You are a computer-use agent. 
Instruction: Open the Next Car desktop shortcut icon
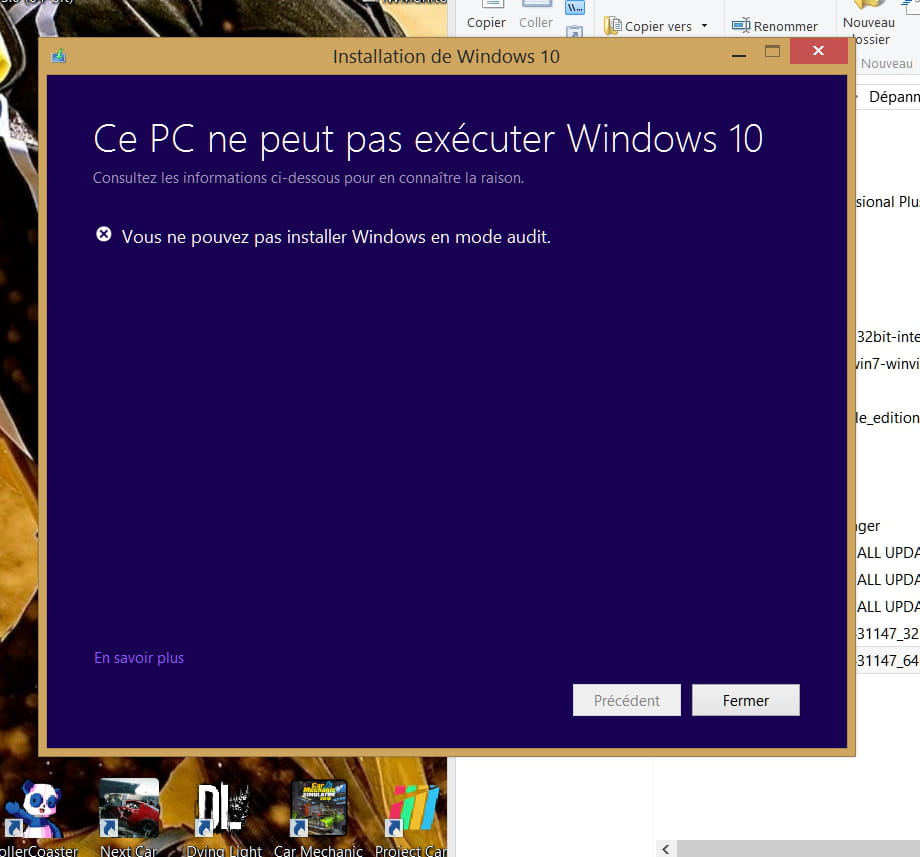click(129, 808)
